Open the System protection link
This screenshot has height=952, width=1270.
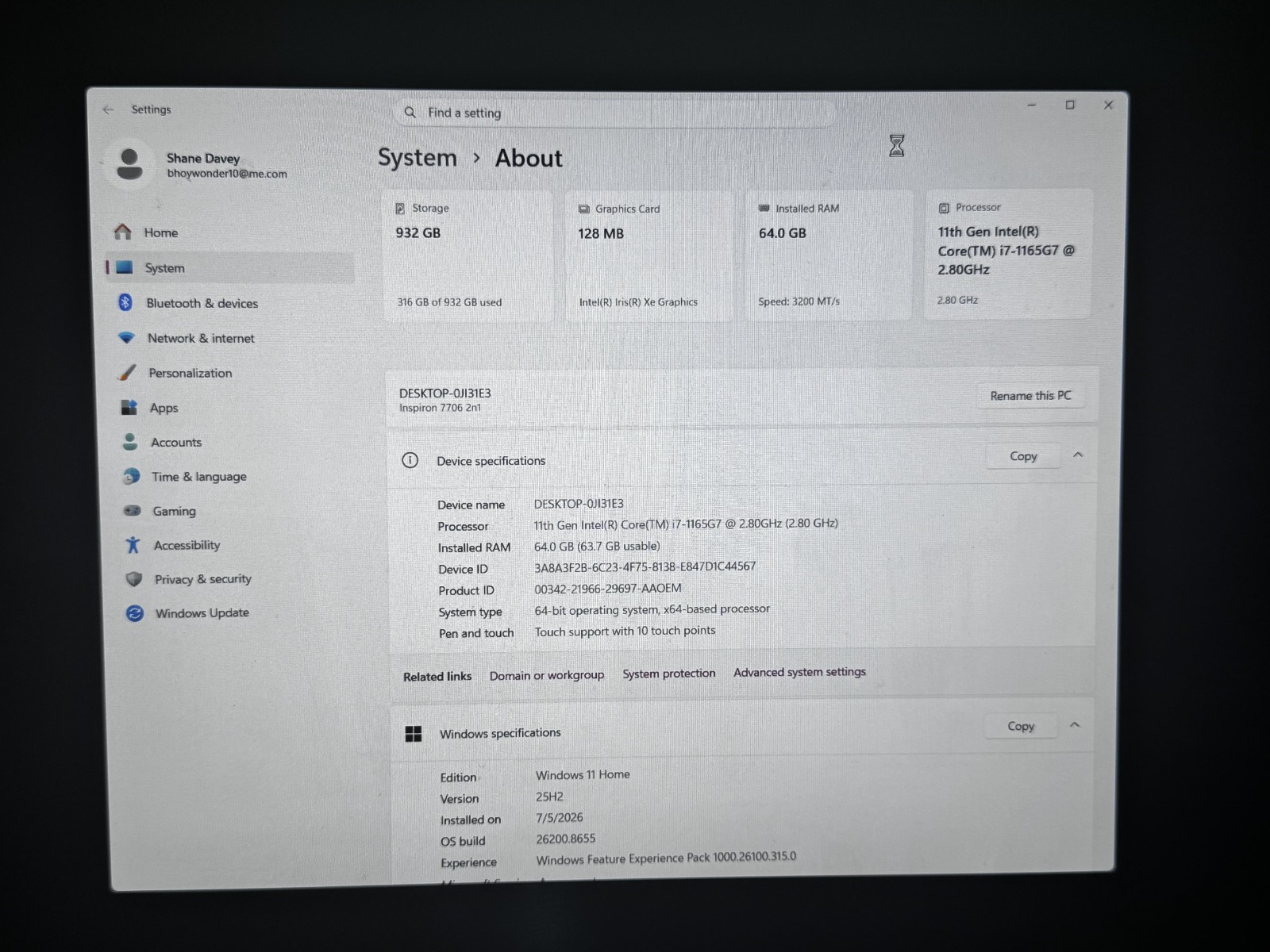pos(668,674)
